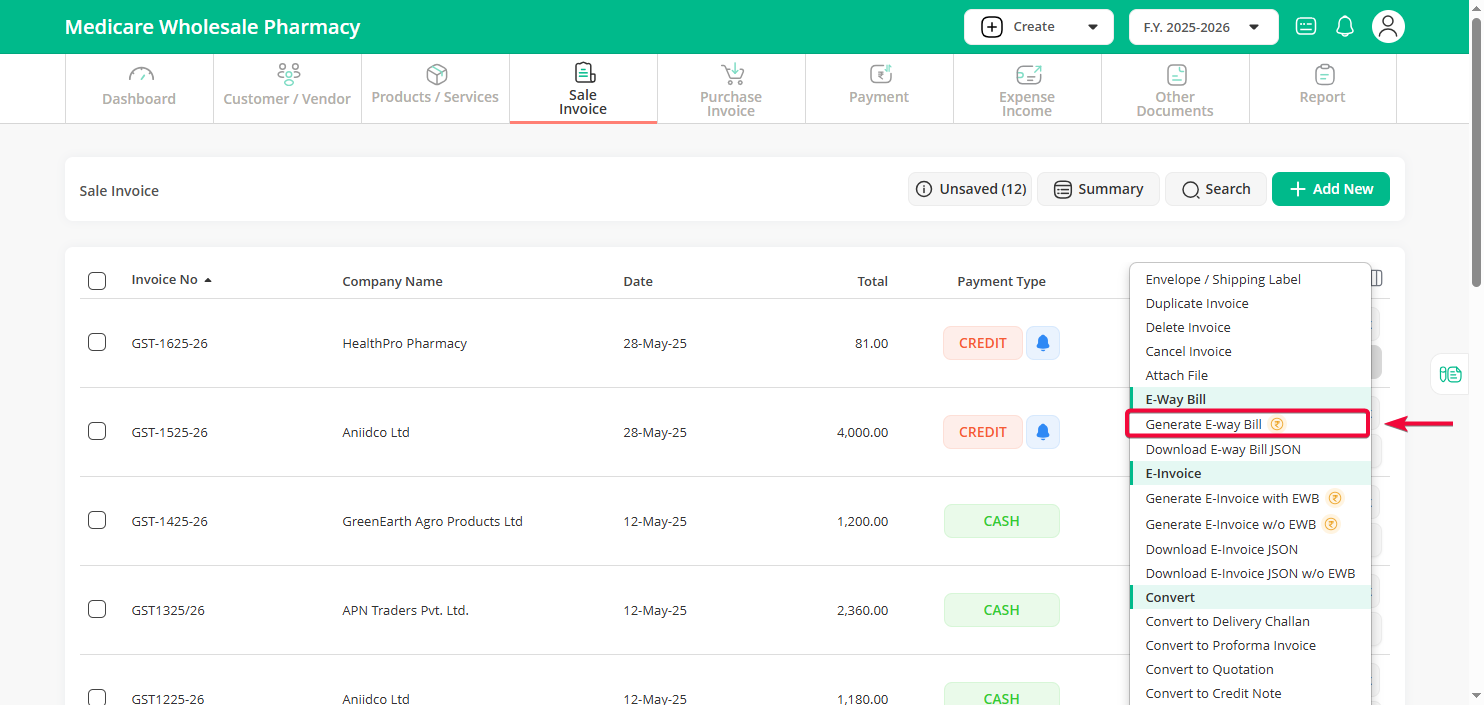The height and width of the screenshot is (705, 1484).
Task: Open the notifications bell in header
Action: [x=1345, y=27]
